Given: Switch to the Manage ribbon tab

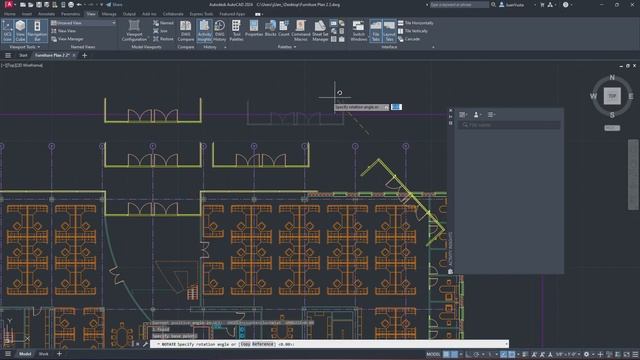Looking at the screenshot, I should [109, 14].
